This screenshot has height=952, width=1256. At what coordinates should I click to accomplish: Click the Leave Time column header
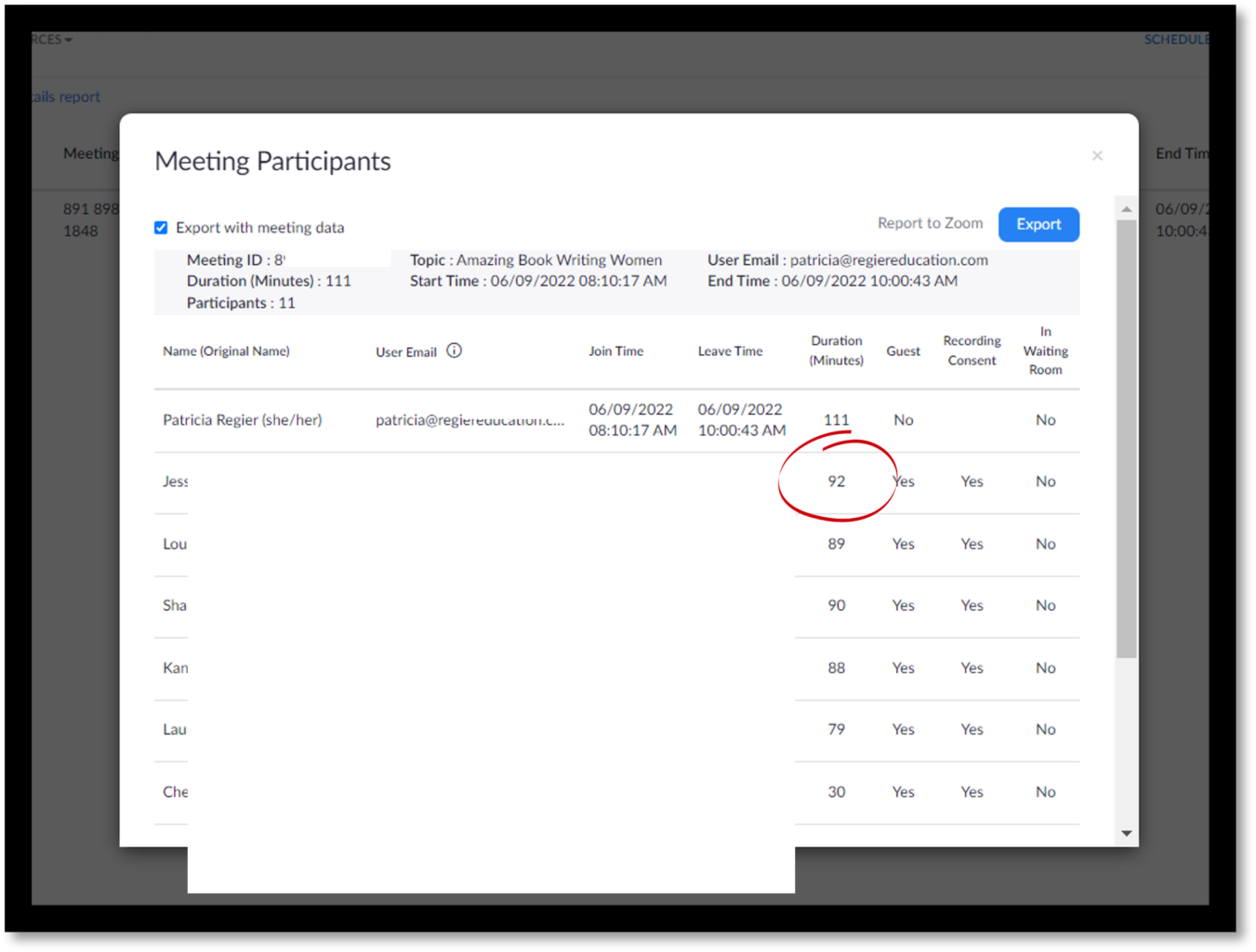[x=730, y=350]
